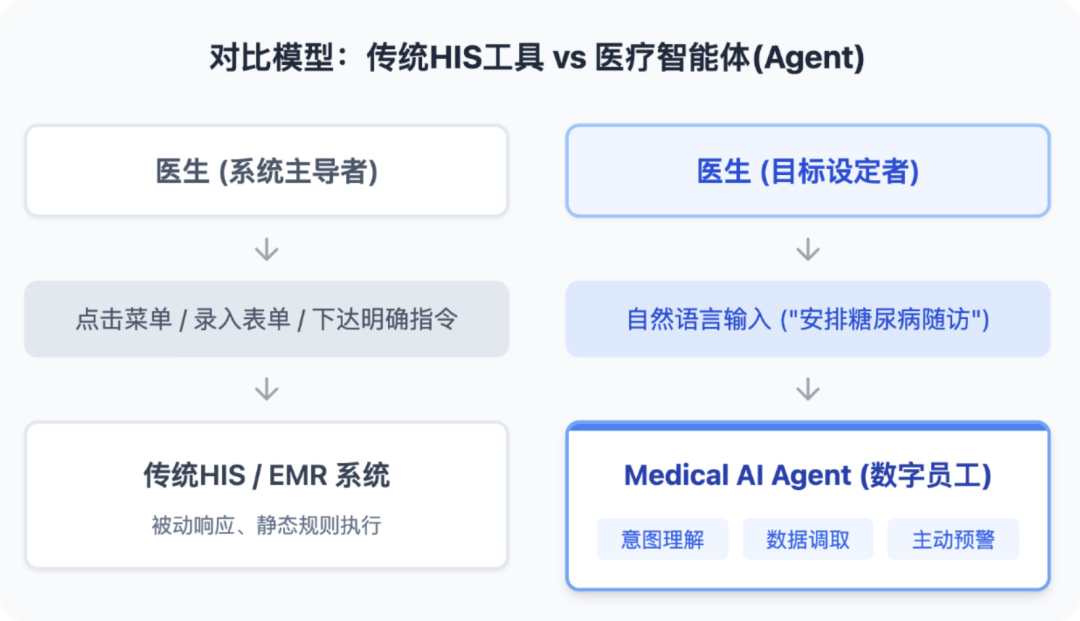
Task: Click the down arrow beneath 医生 (系统主导者)
Action: [x=266, y=249]
